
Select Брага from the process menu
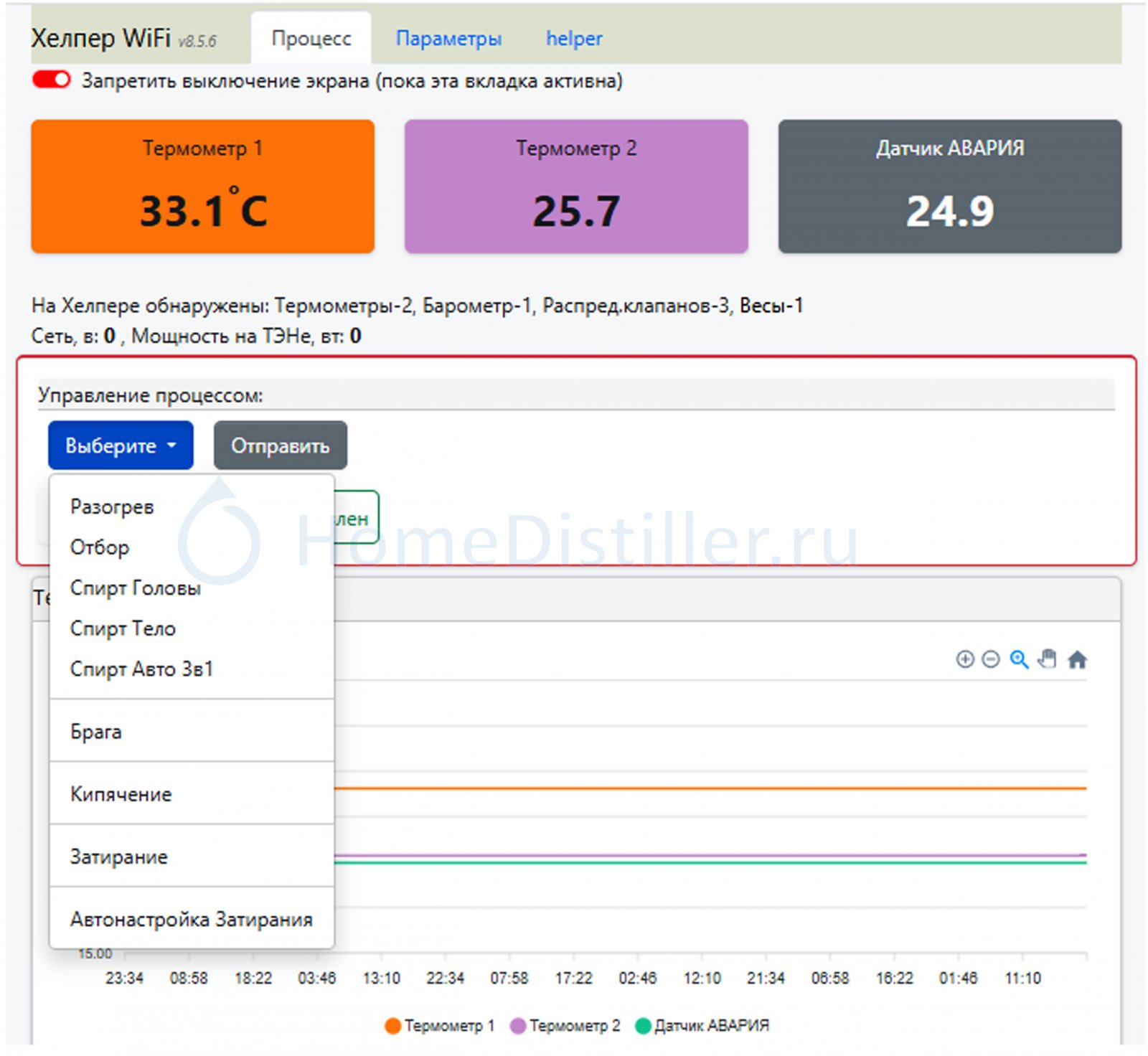tap(192, 732)
